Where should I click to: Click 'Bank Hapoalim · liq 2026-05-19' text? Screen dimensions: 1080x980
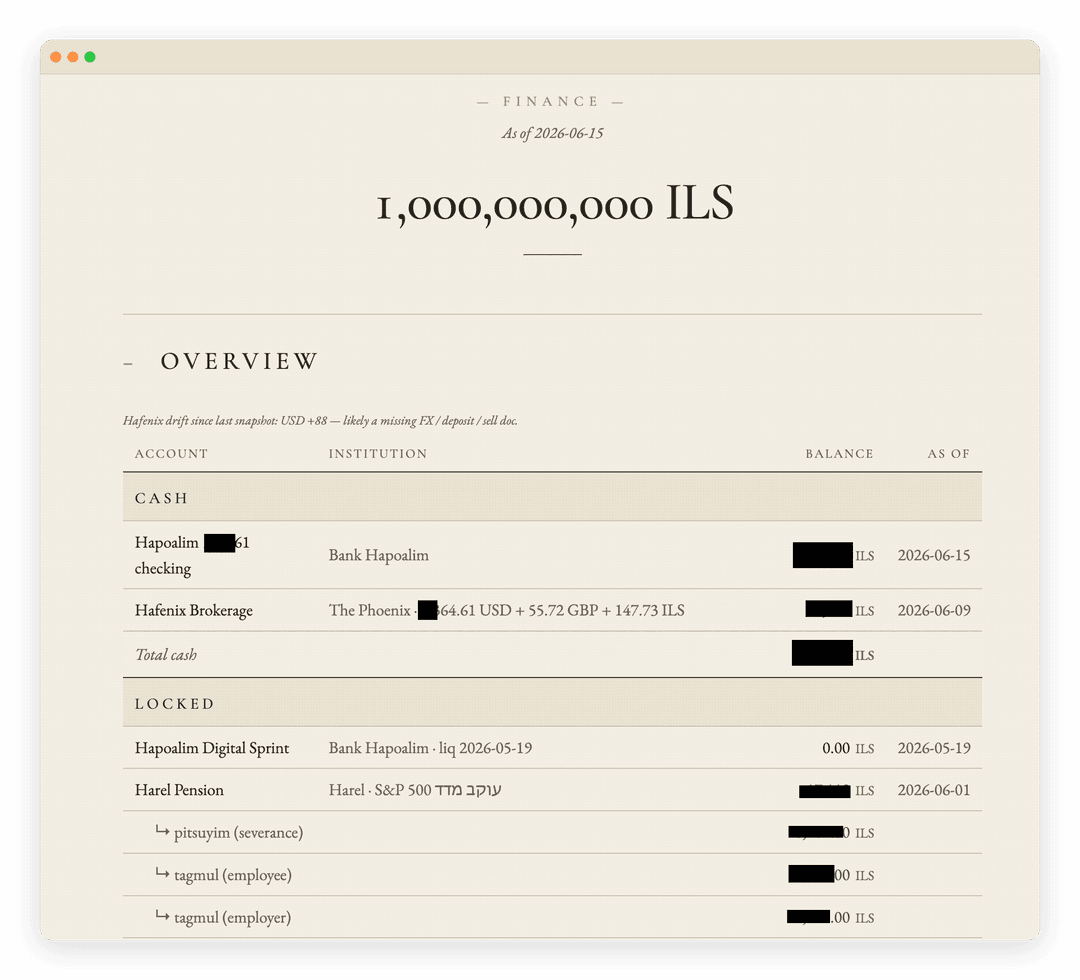[x=430, y=748]
